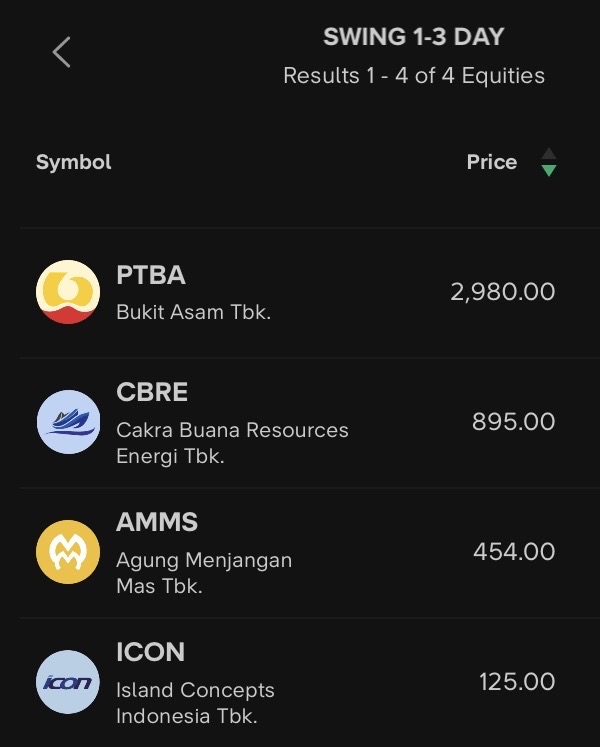
Task: Tap the CBRE ship logo icon
Action: [68, 422]
